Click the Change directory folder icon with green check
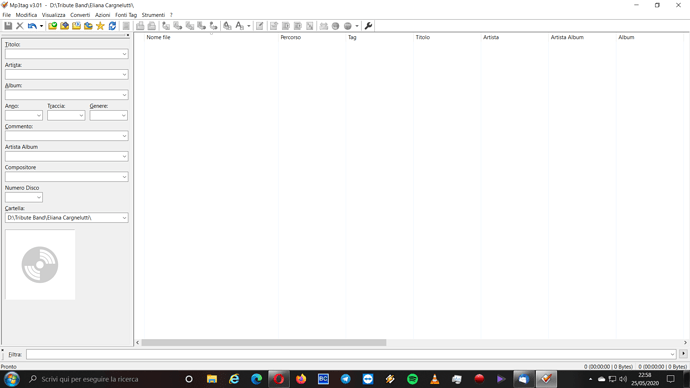 point(52,26)
